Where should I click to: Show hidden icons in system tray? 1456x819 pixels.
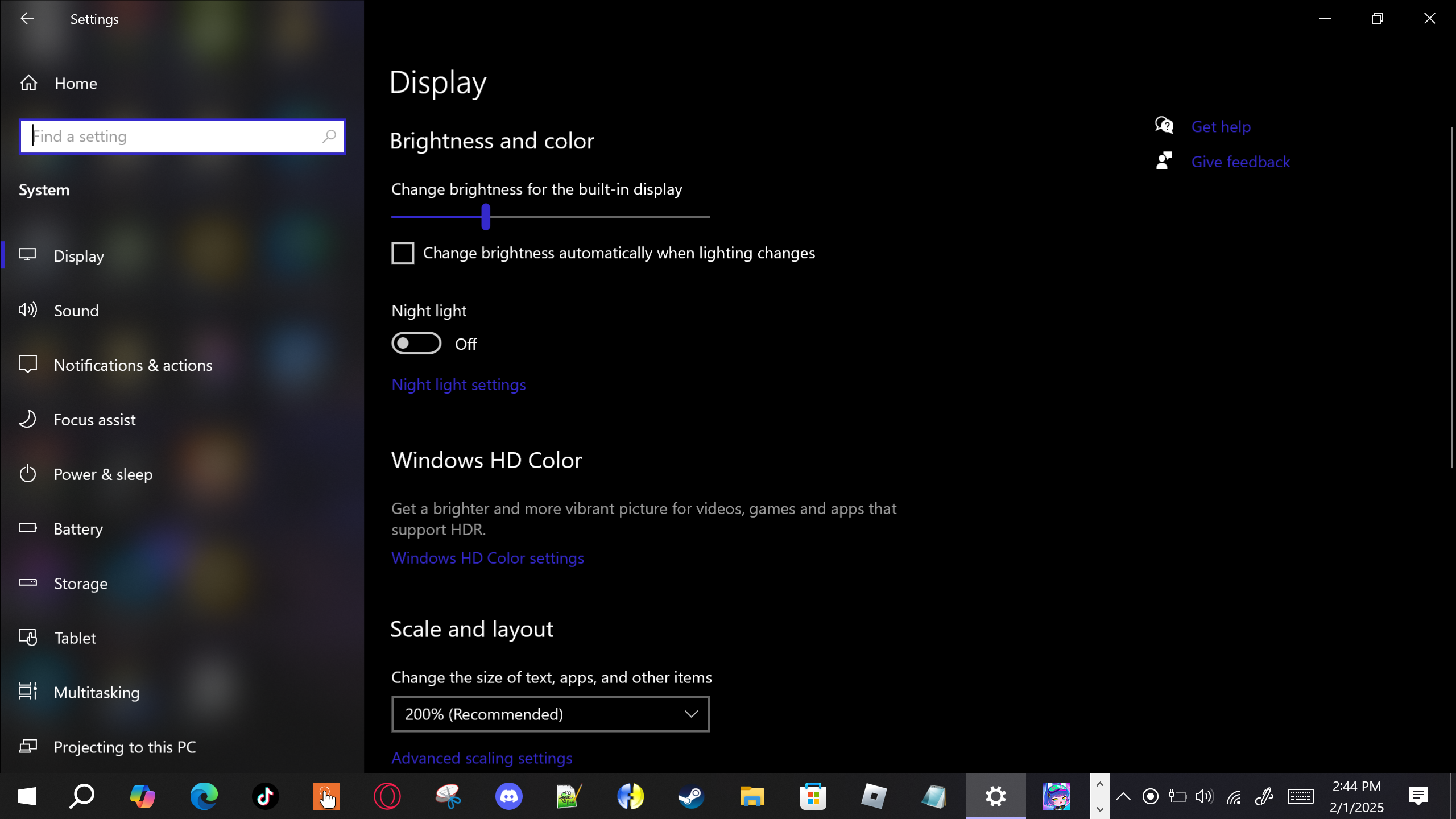tap(1123, 797)
